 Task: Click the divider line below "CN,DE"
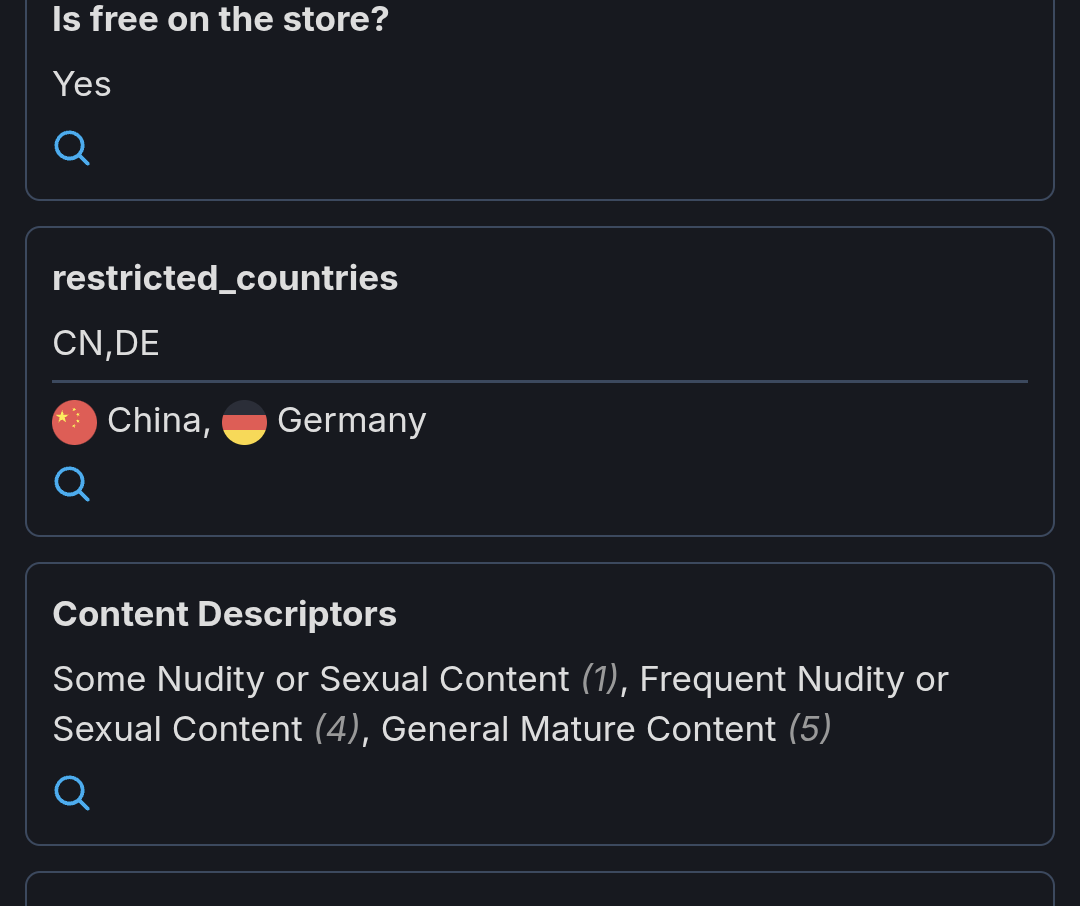(540, 381)
